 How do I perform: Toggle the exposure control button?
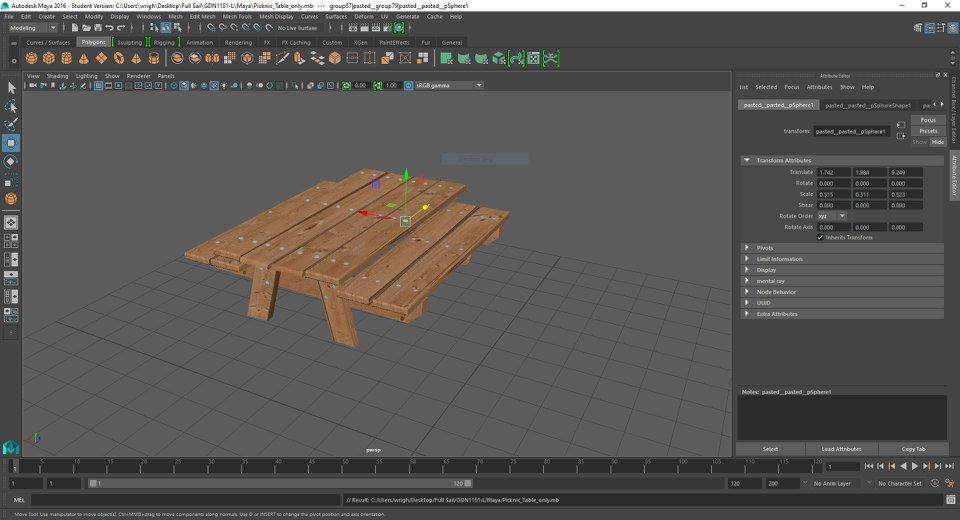[346, 86]
